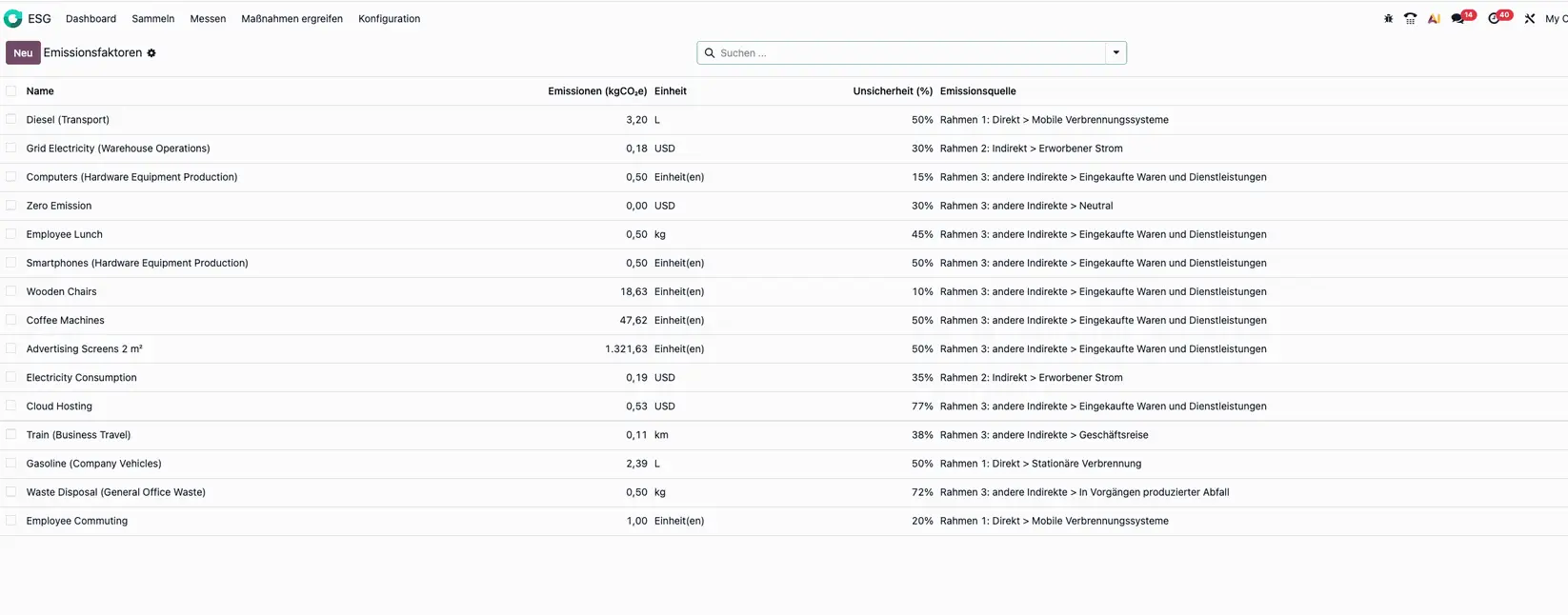Viewport: 1568px width, 615px height.
Task: Expand the search filter dropdown arrow
Action: (1116, 53)
